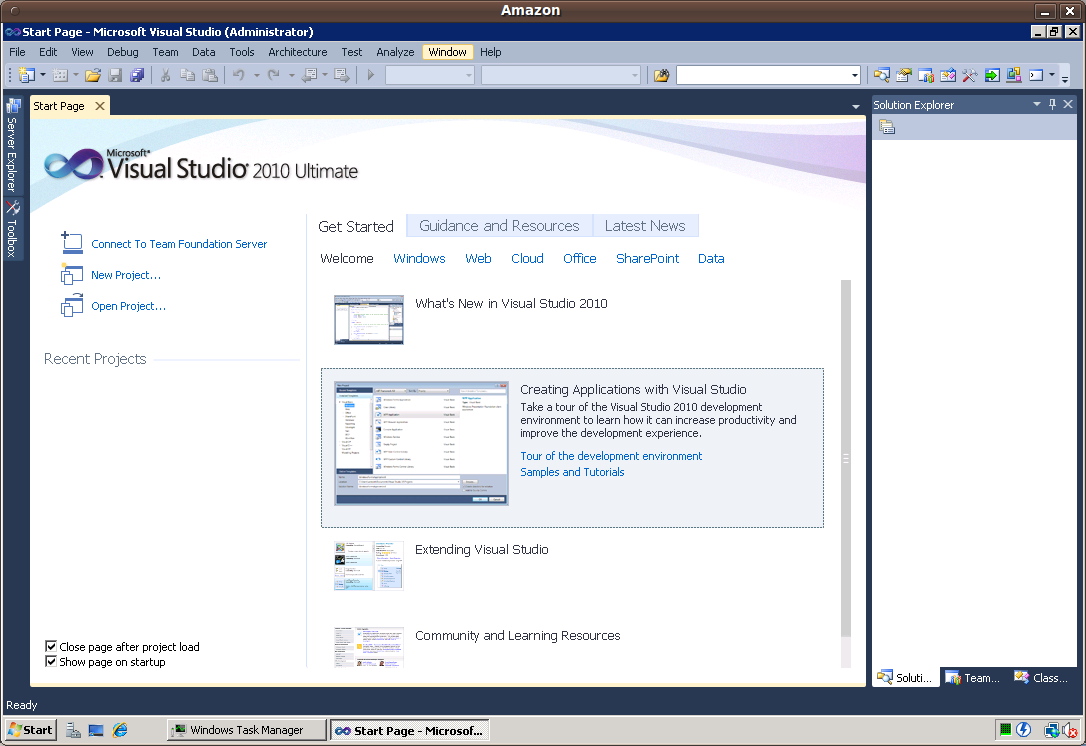Switch to the Guidance and Resources tab
This screenshot has height=746, width=1086.
tap(499, 226)
